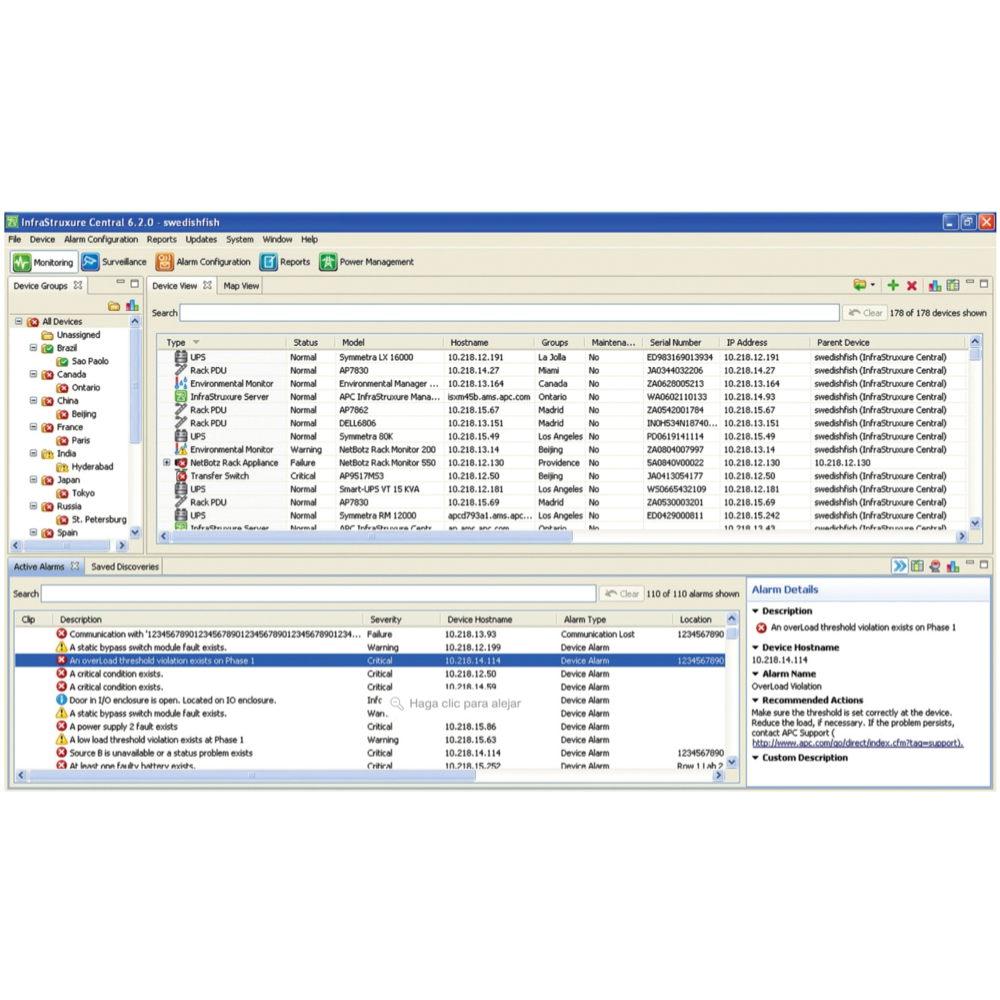This screenshot has width=1000, height=1000.
Task: Expand the NetBotz Rack Appliance row
Action: click(166, 462)
